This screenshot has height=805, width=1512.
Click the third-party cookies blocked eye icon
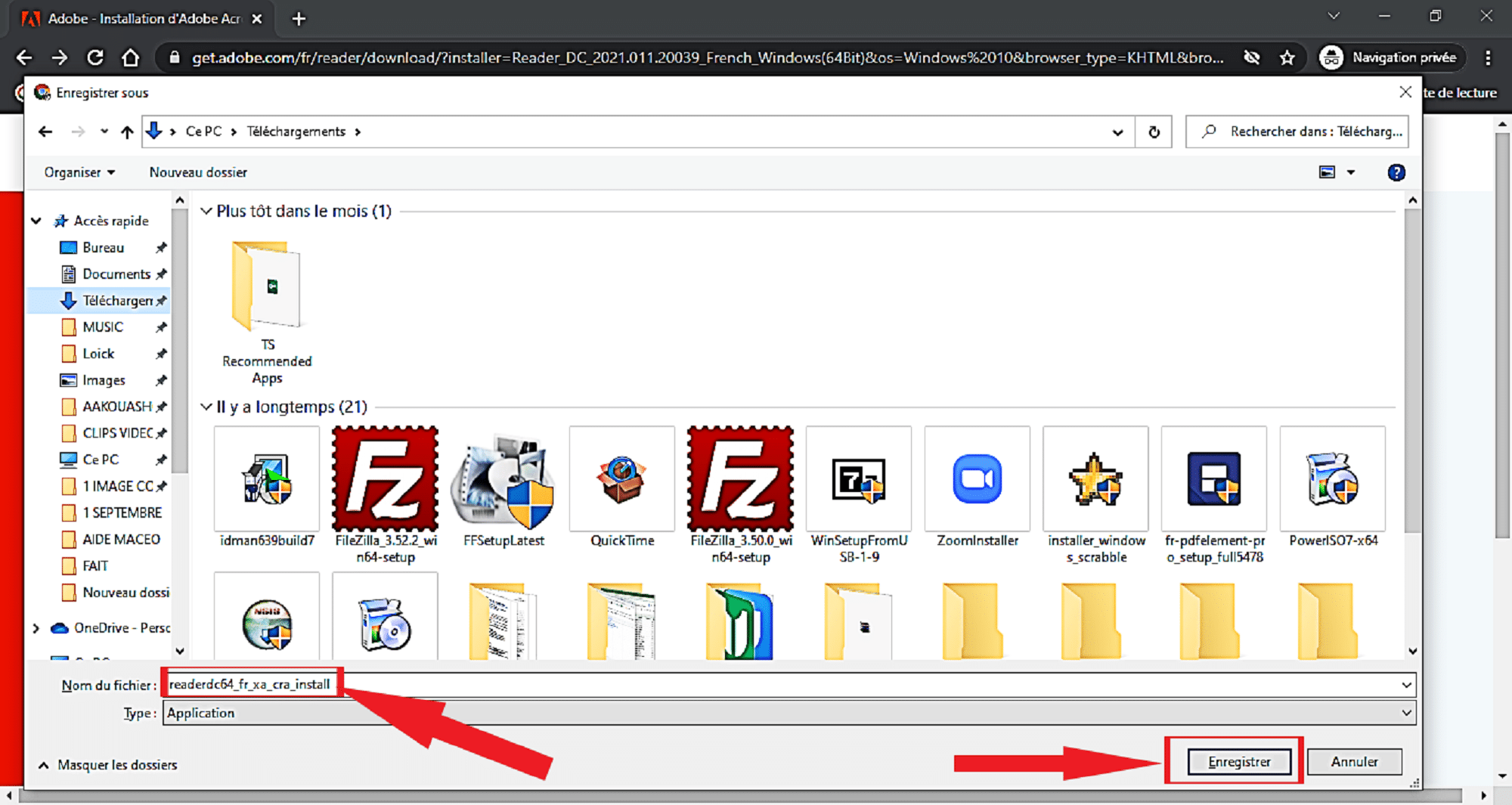coord(1252,57)
